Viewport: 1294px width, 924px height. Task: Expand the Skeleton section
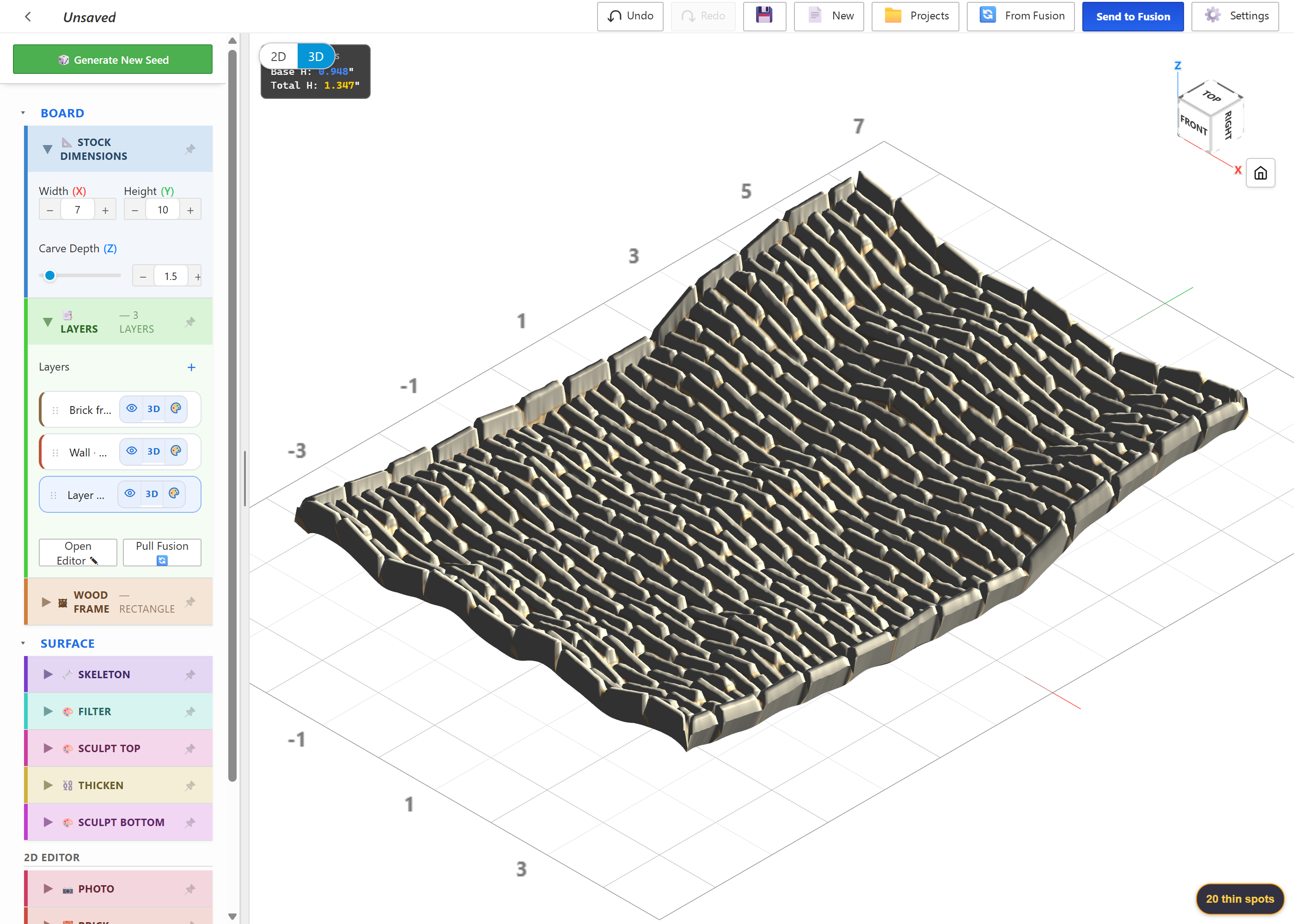point(49,675)
